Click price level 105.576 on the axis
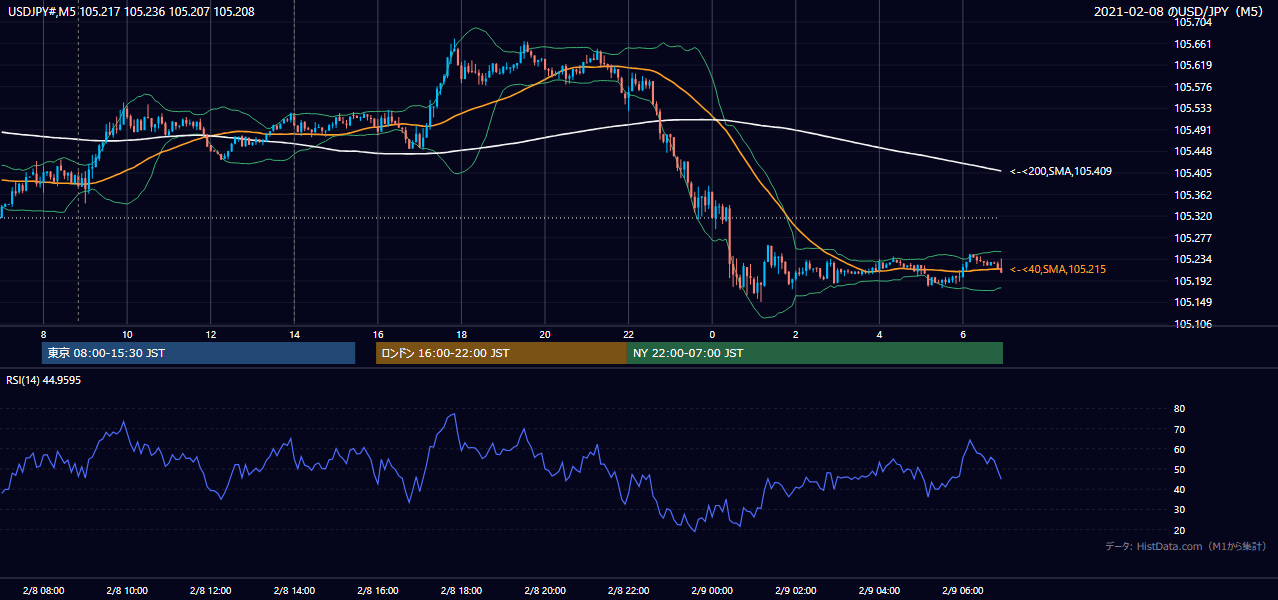 (x=1193, y=87)
